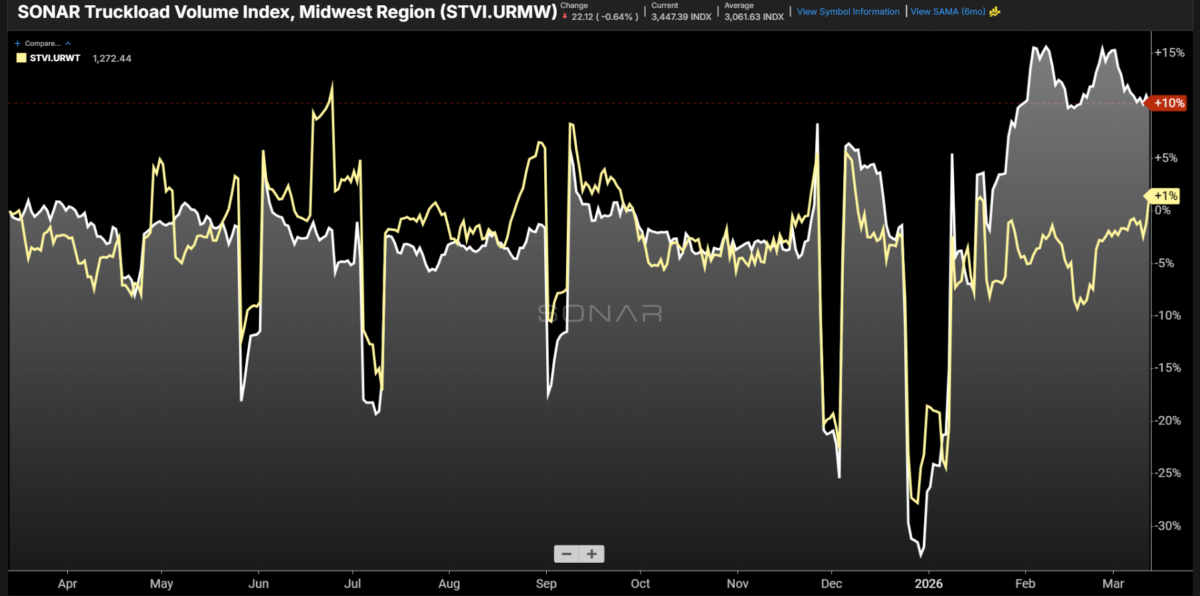Click the 2026 label on time axis
1200x596 pixels.
[929, 583]
